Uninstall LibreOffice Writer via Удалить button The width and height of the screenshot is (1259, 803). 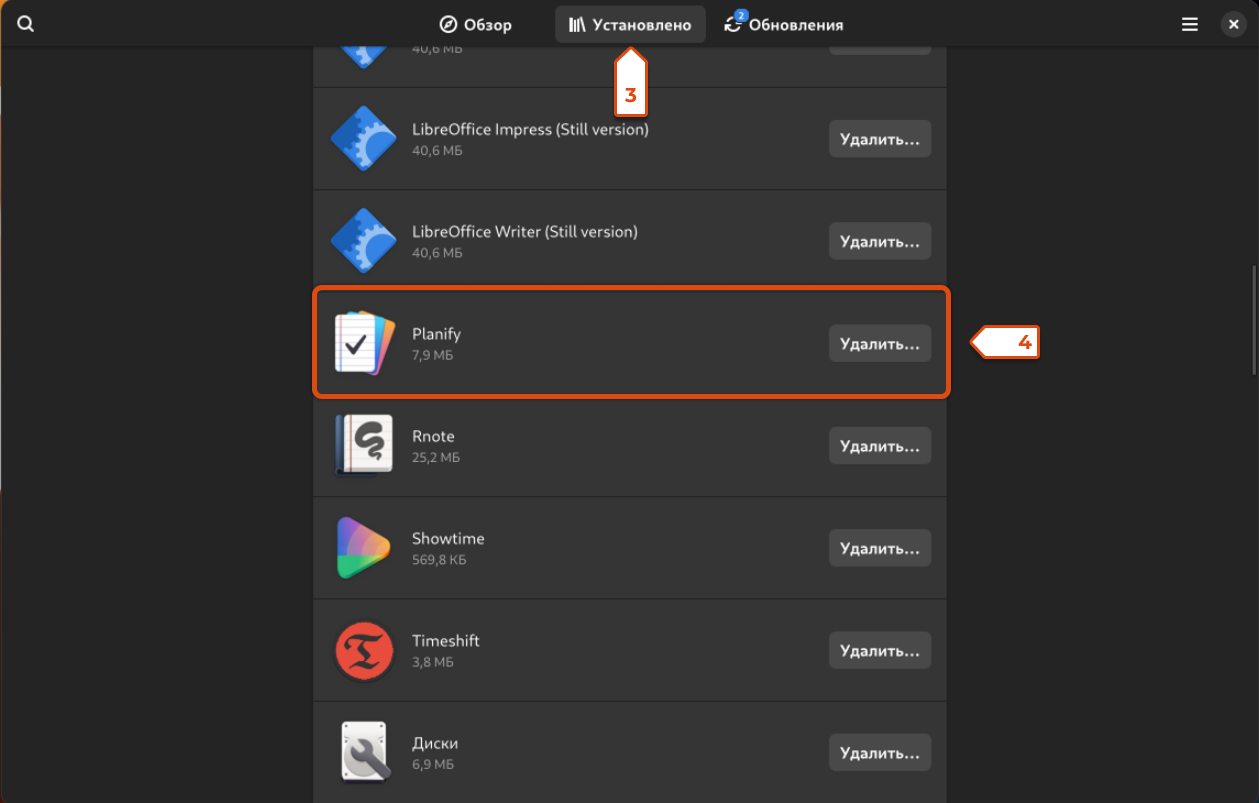[880, 241]
